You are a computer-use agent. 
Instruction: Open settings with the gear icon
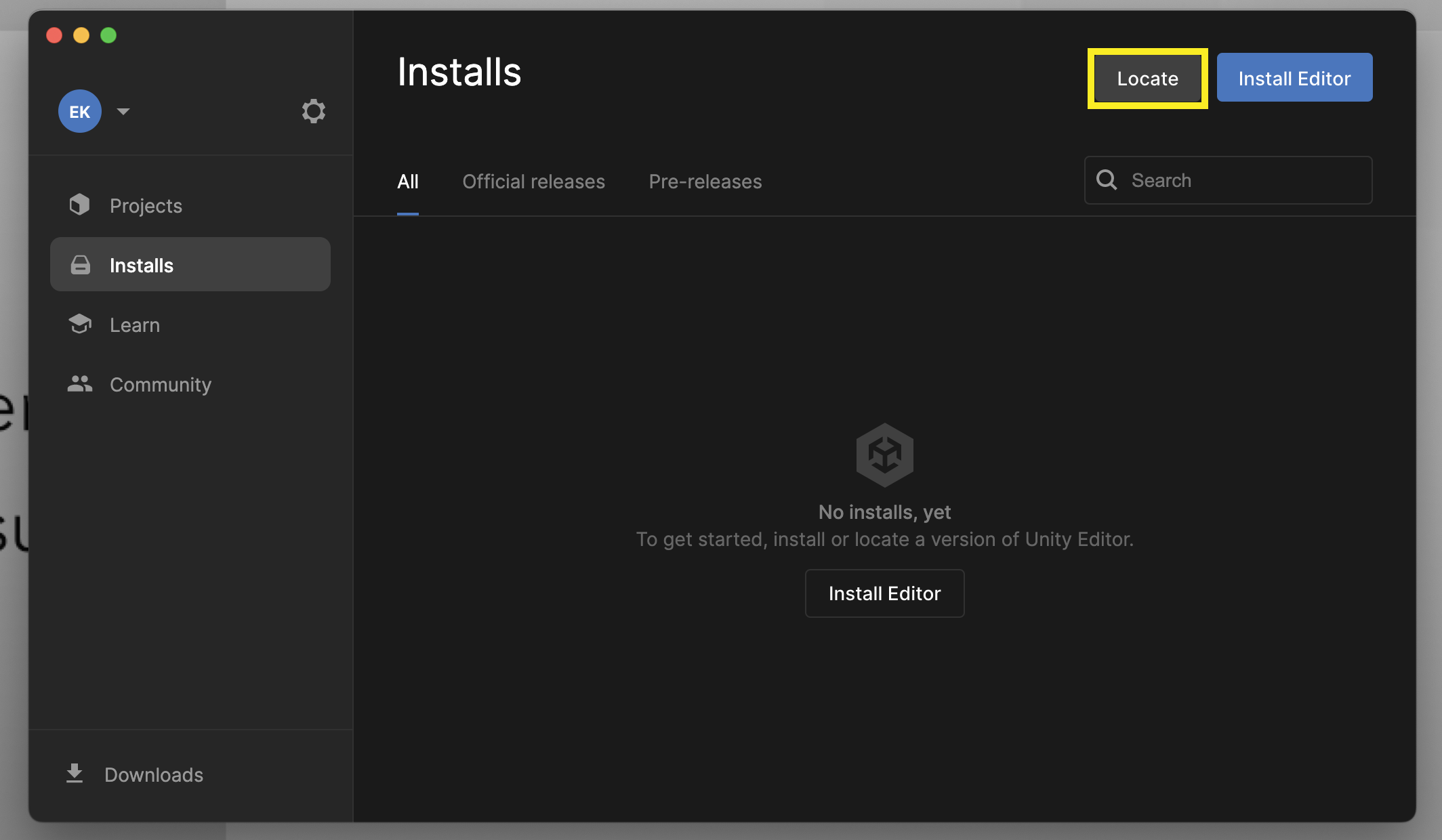coord(313,111)
